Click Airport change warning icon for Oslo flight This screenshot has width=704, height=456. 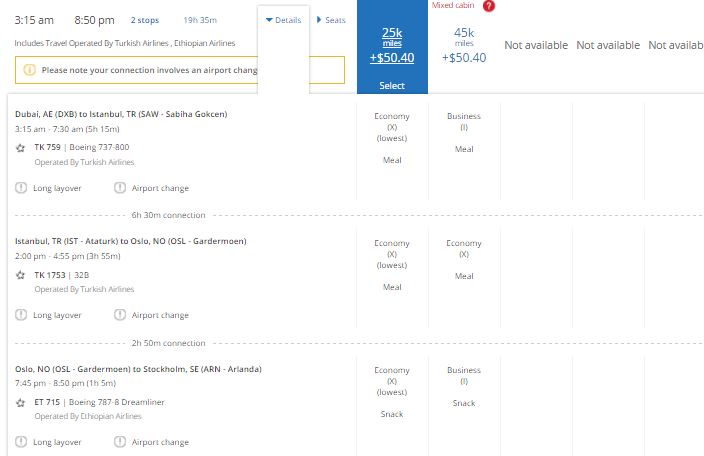pos(120,442)
